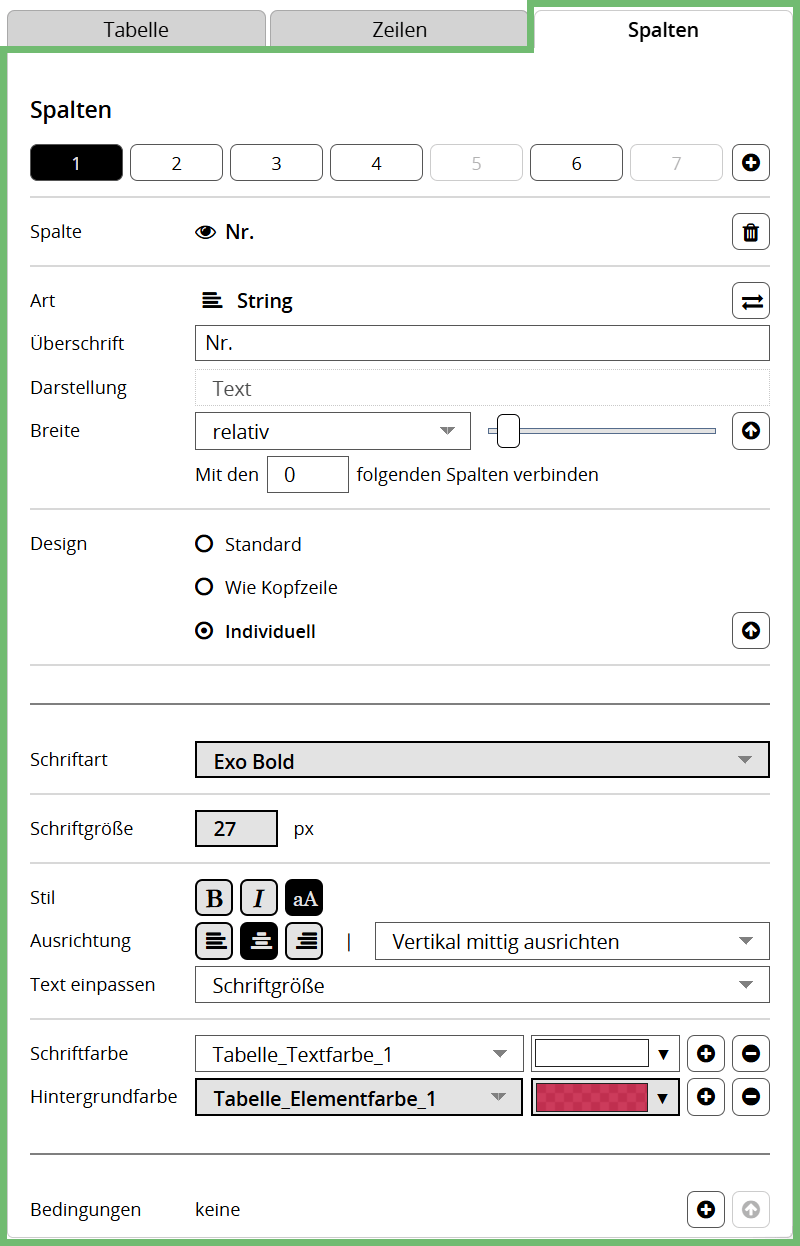Select the Standard design option
The height and width of the screenshot is (1246, 800).
(x=248, y=544)
